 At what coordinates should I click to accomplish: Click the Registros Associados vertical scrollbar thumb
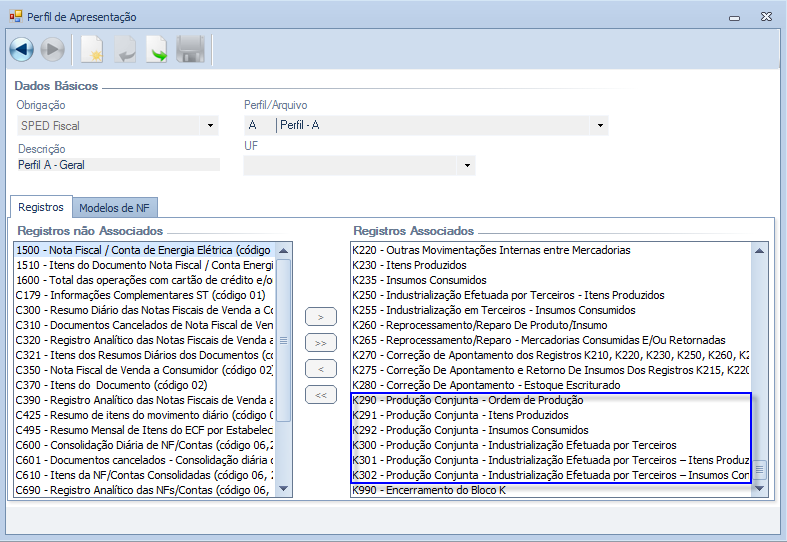tap(760, 469)
